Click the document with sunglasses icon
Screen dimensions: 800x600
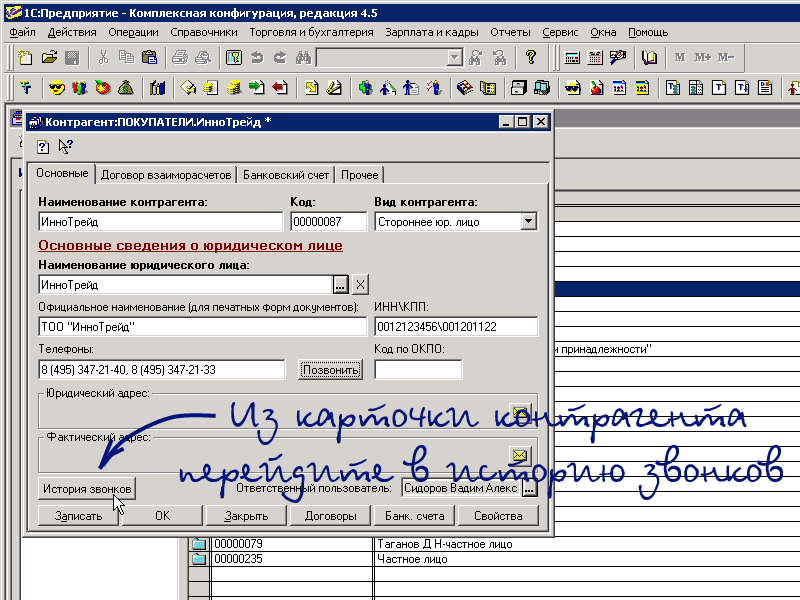(x=573, y=88)
